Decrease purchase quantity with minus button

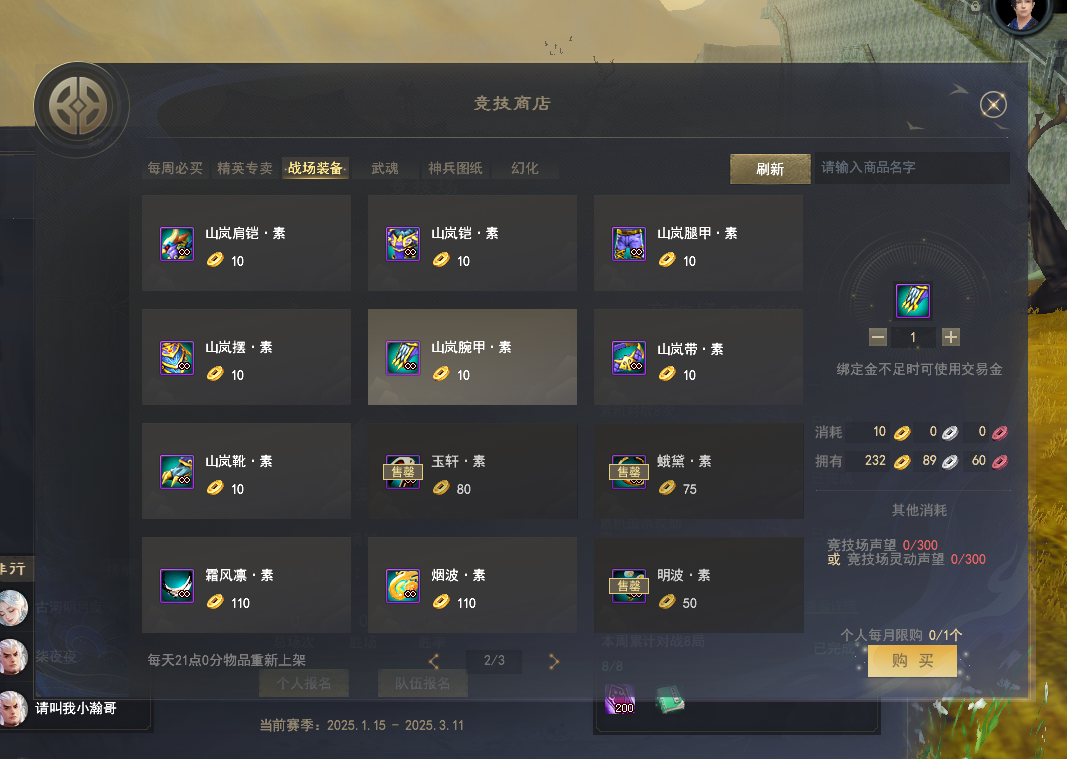coord(878,337)
